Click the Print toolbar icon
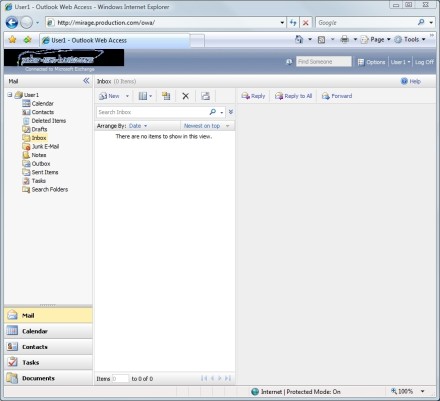This screenshot has width=440, height=401. click(x=345, y=39)
